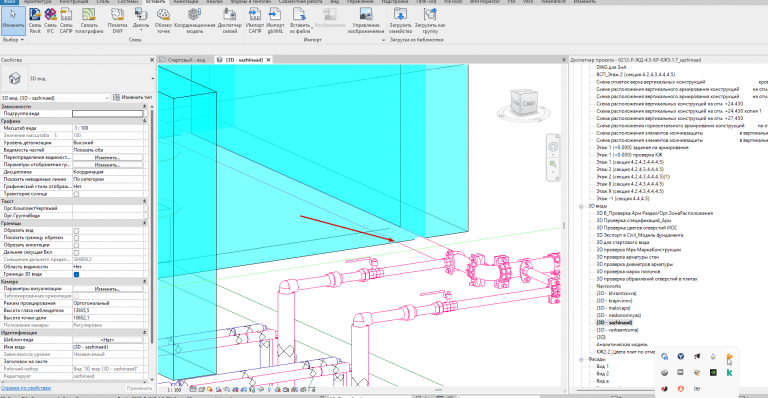Select the Изменить (Modify) arrow tool
This screenshot has width=768, height=398.
[x=13, y=21]
